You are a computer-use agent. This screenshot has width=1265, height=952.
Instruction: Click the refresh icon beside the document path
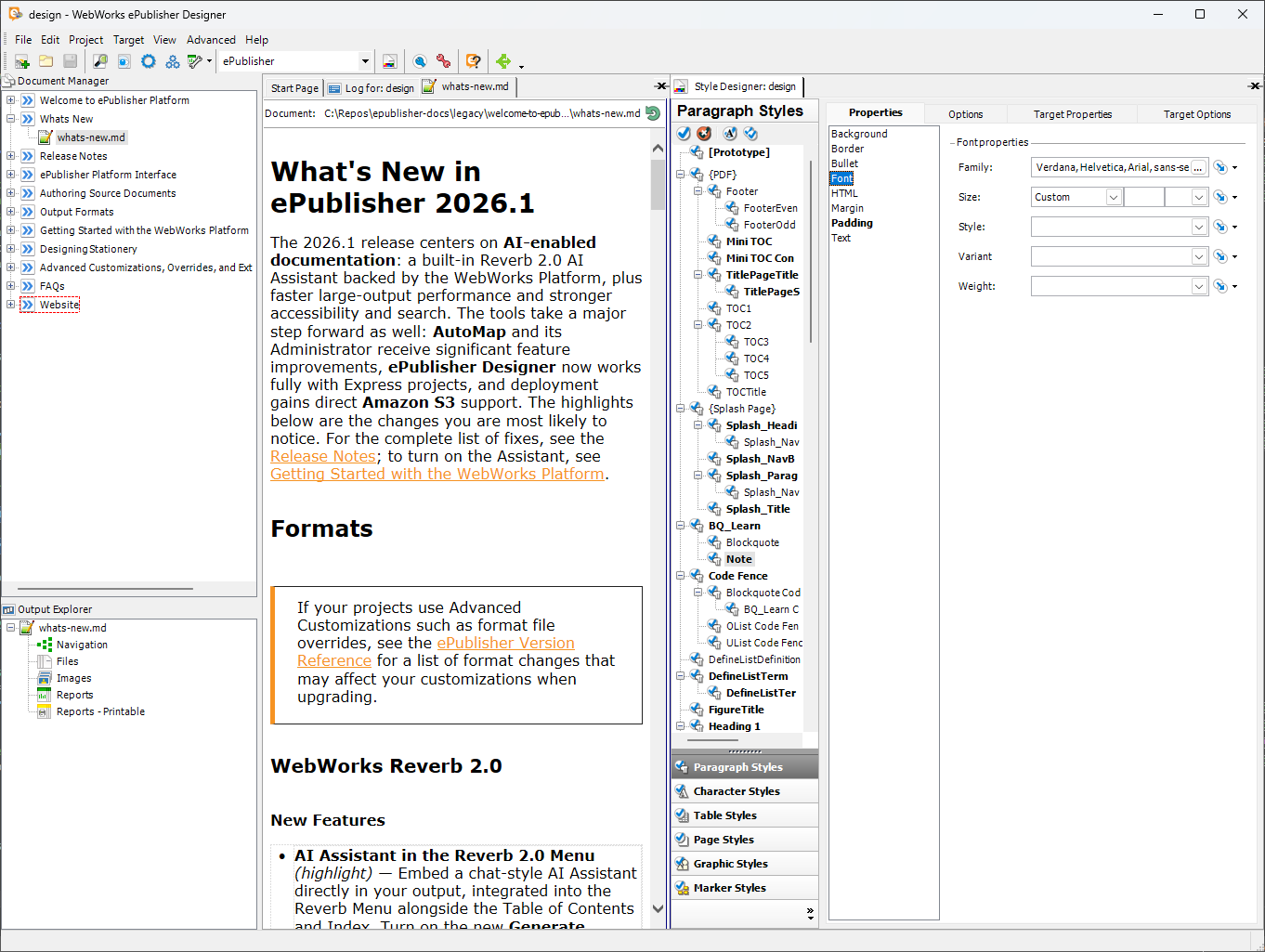pos(653,113)
